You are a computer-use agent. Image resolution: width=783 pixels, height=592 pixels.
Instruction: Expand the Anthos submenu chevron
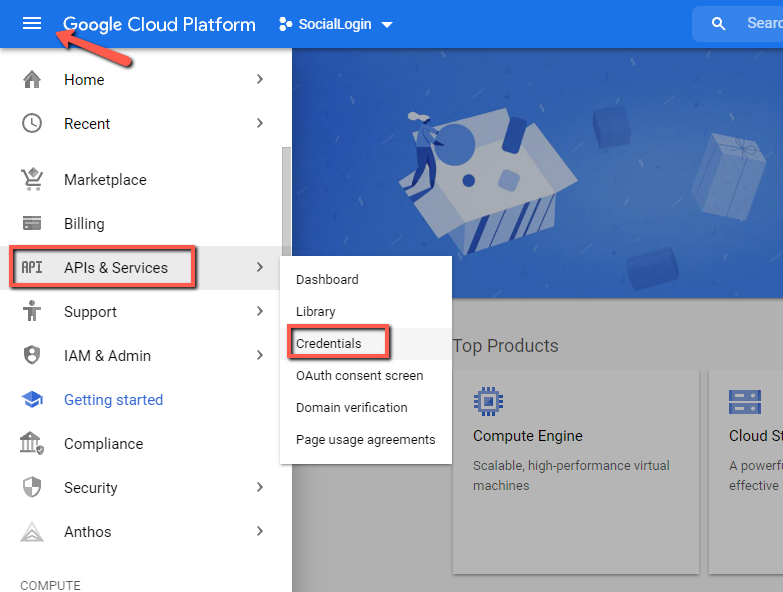point(260,531)
